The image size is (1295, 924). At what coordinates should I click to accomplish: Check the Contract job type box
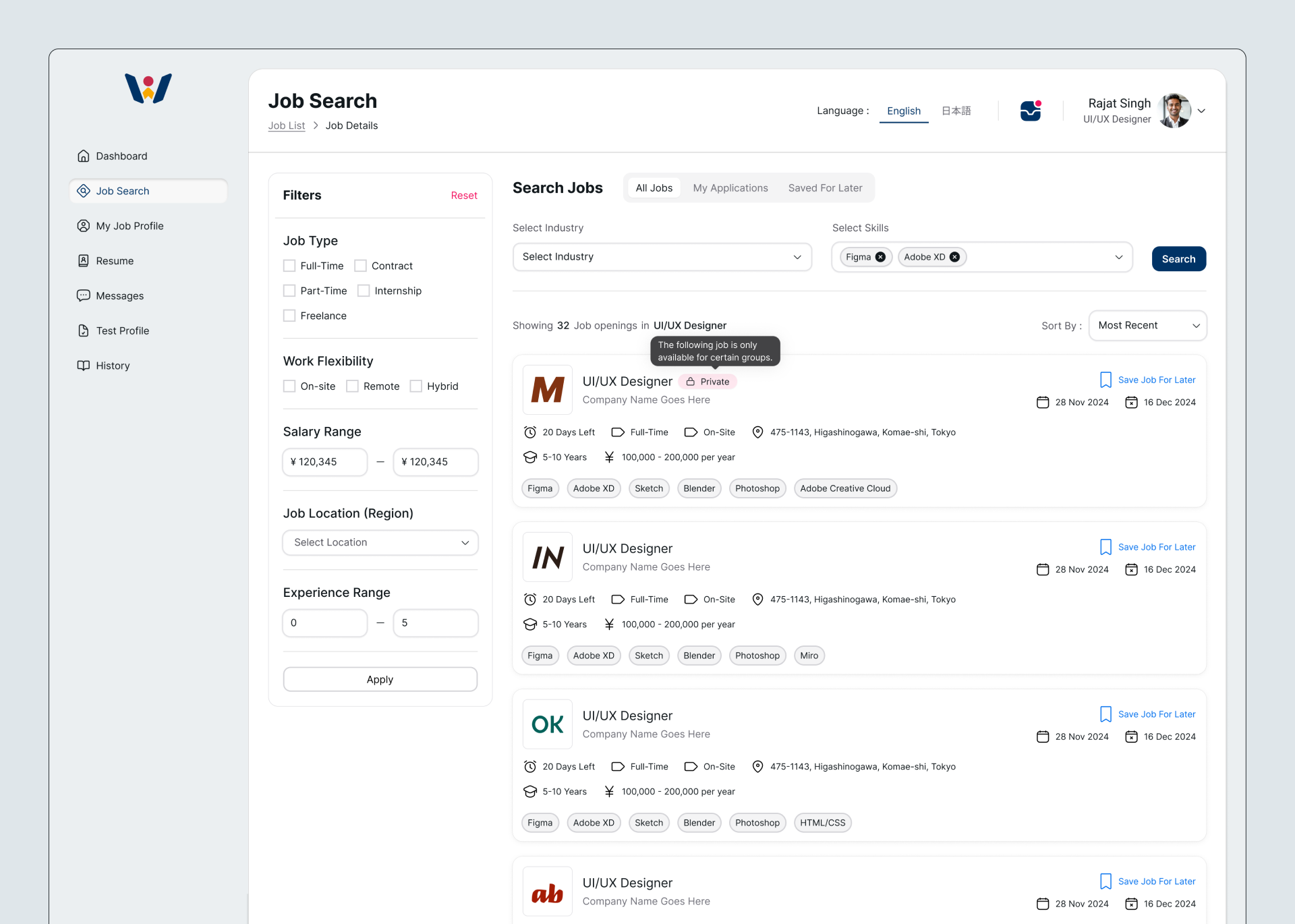361,266
